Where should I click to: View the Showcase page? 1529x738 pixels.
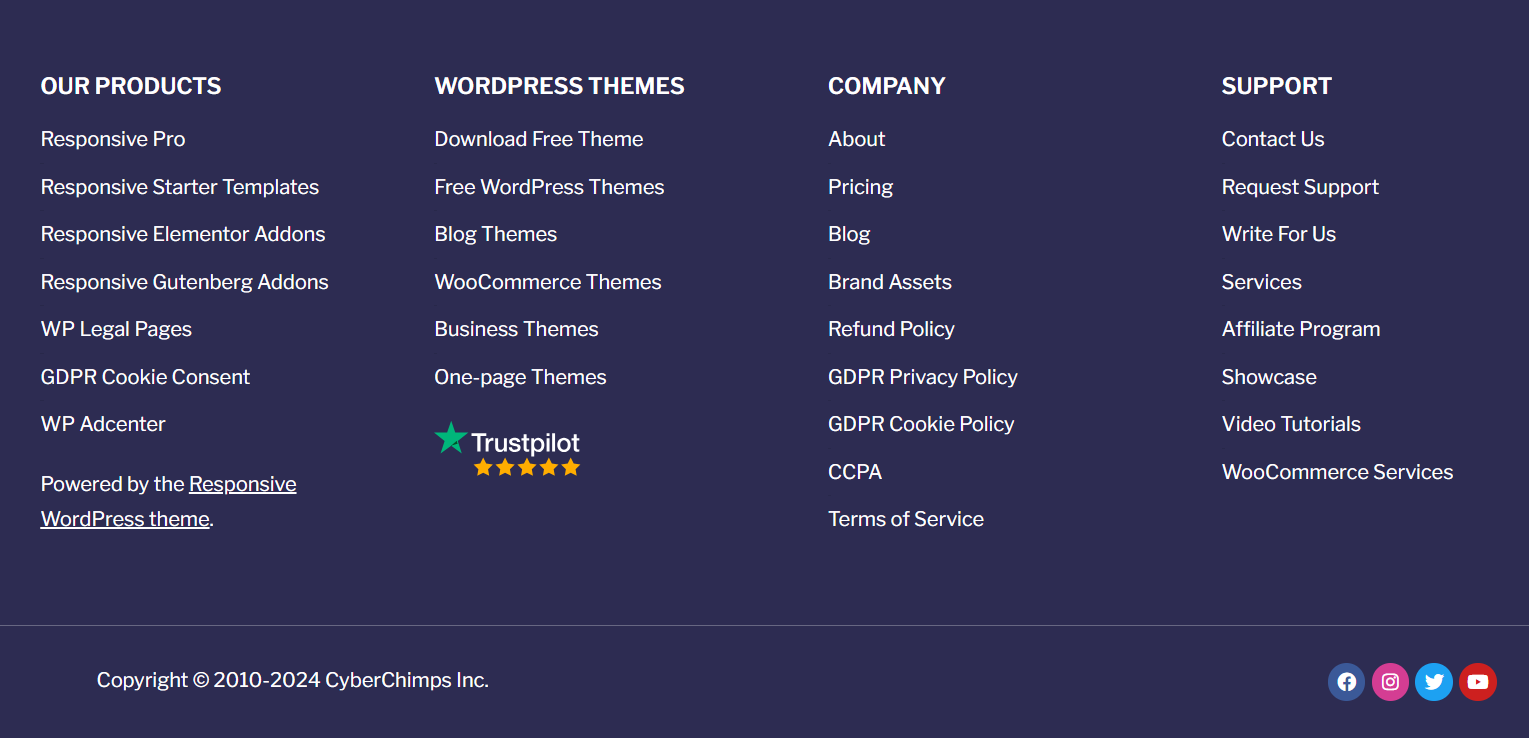pos(1269,377)
